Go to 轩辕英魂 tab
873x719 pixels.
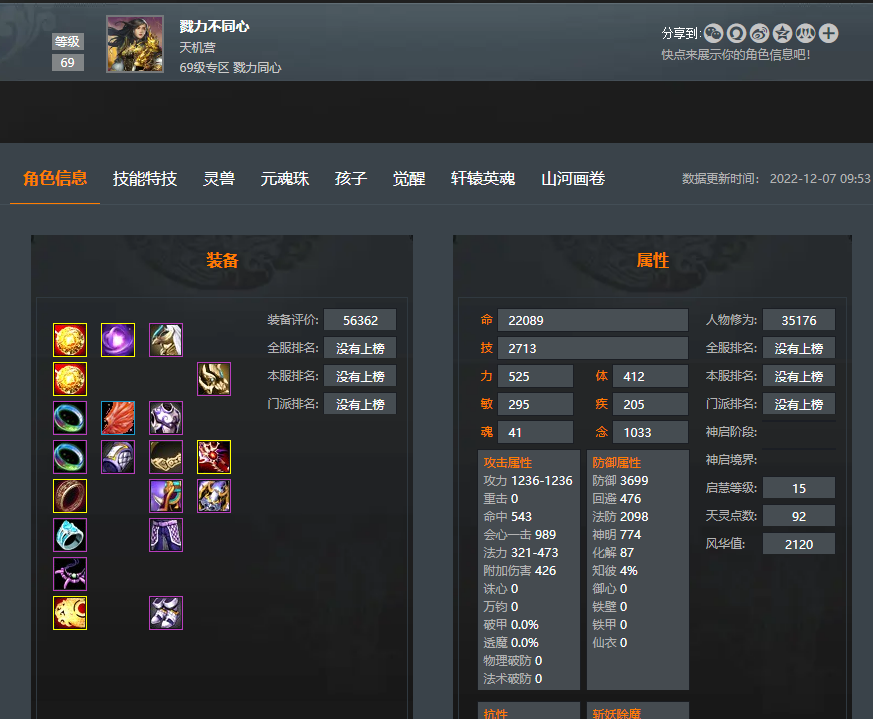tap(483, 179)
